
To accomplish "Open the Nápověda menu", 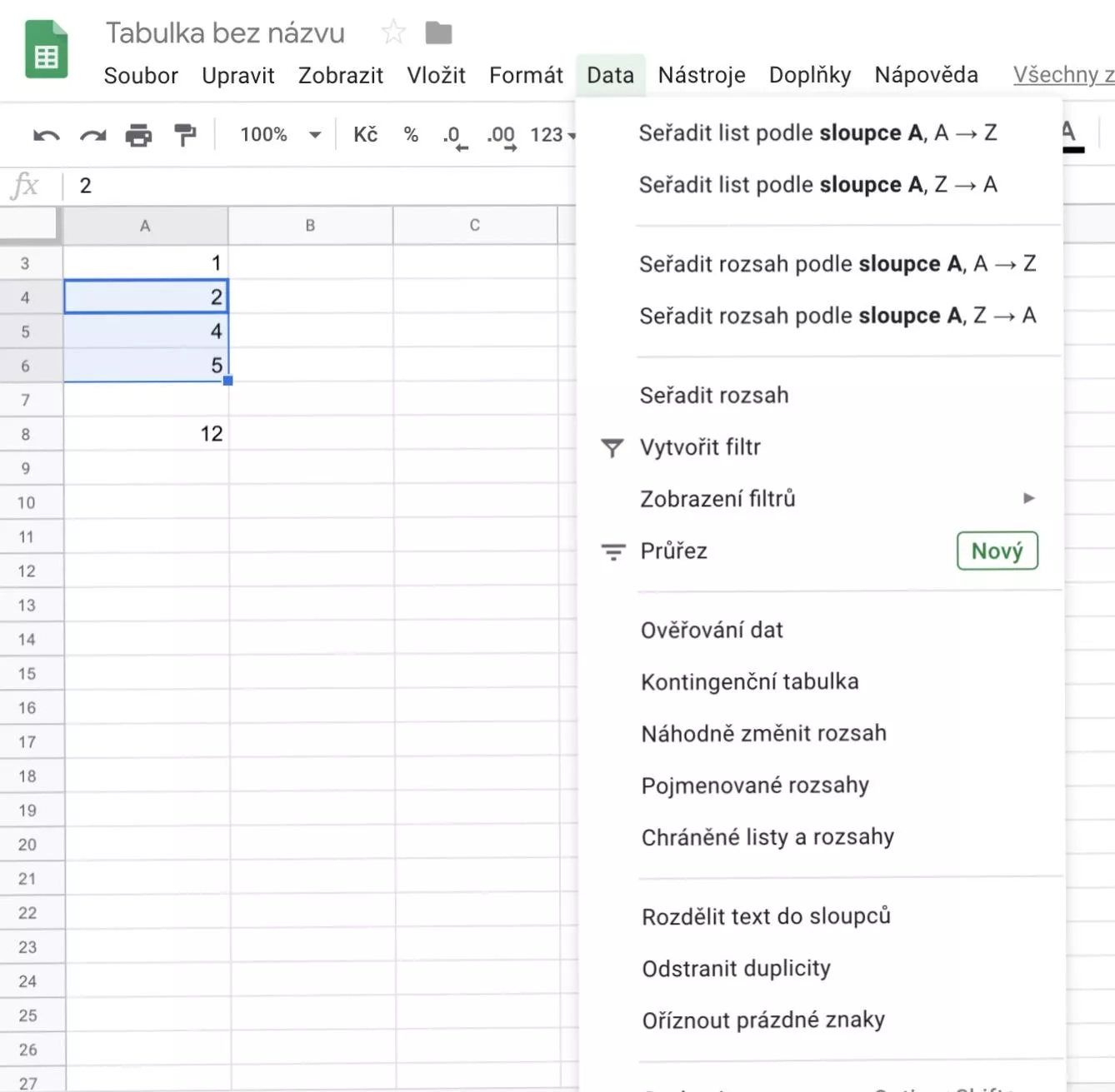I will (x=926, y=76).
